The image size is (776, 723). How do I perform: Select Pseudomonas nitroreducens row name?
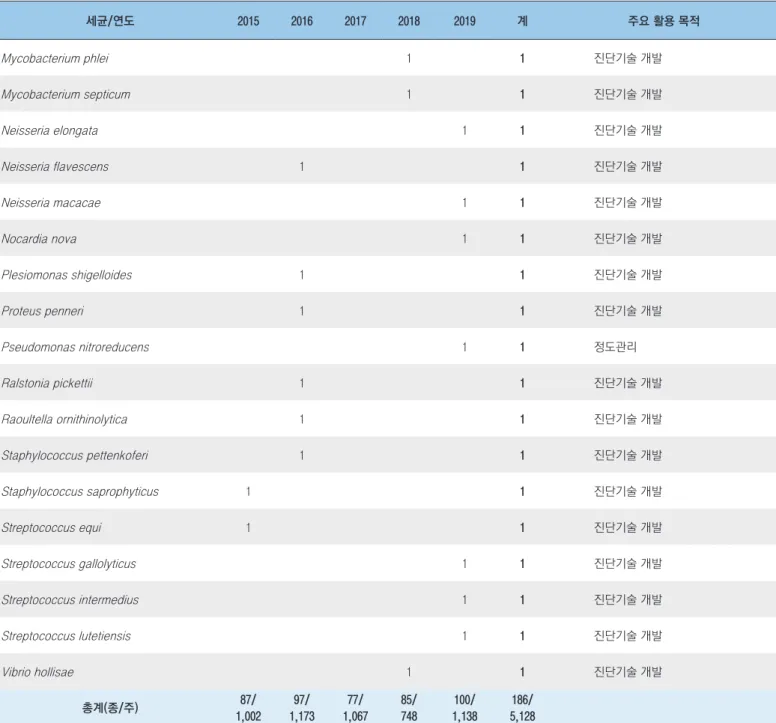(75, 347)
